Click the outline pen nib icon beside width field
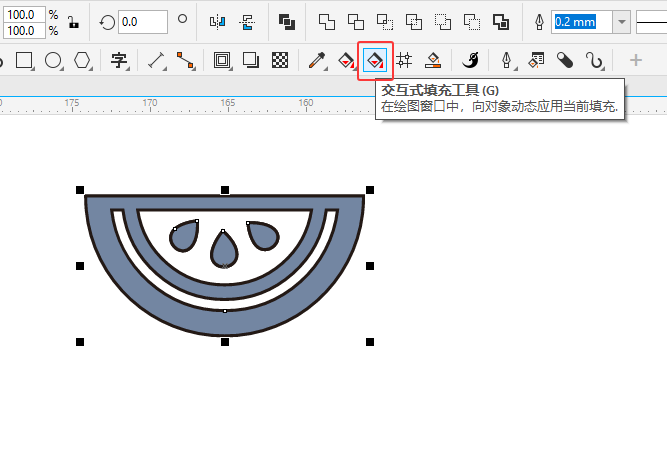 tap(539, 22)
